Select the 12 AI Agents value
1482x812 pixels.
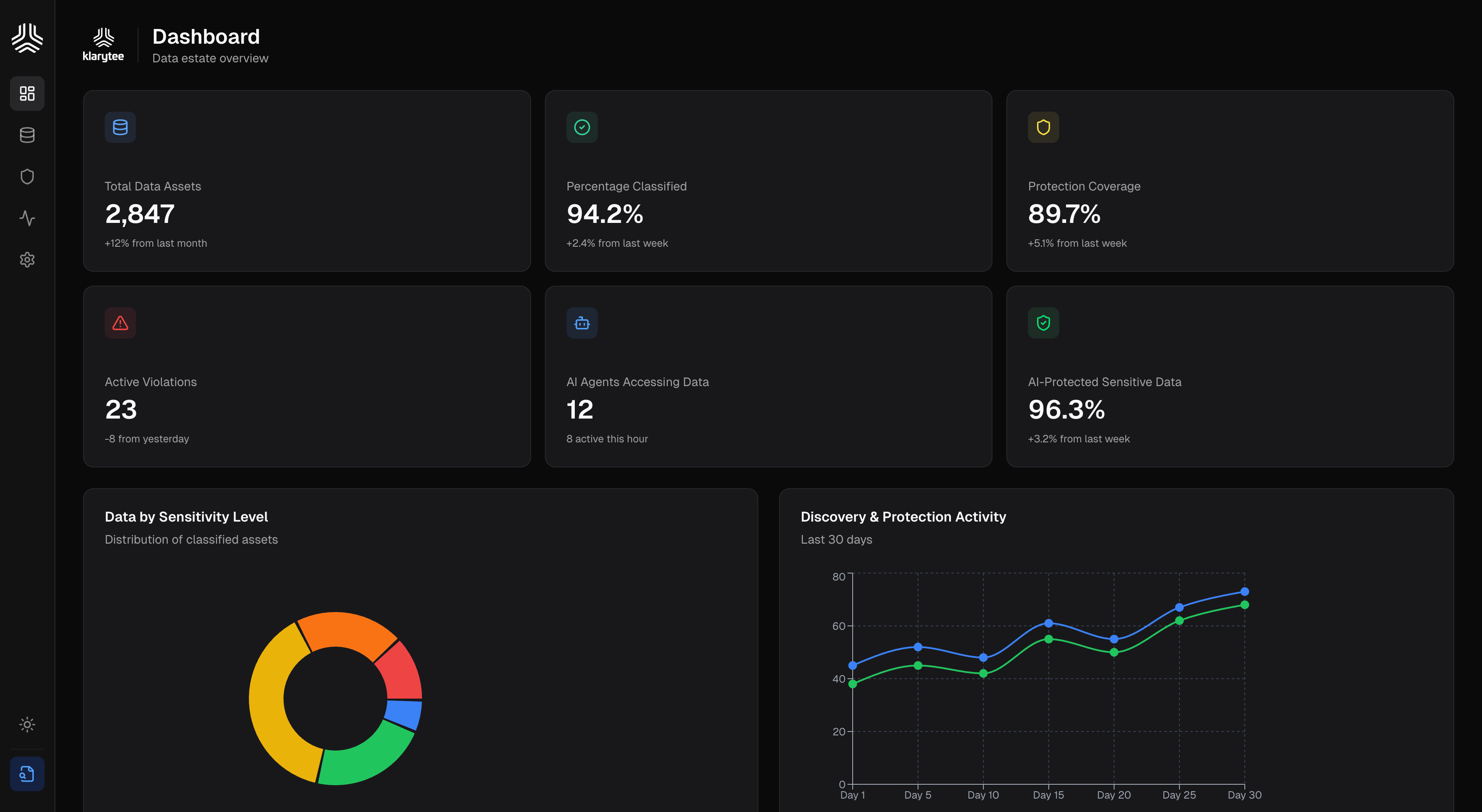coord(579,410)
